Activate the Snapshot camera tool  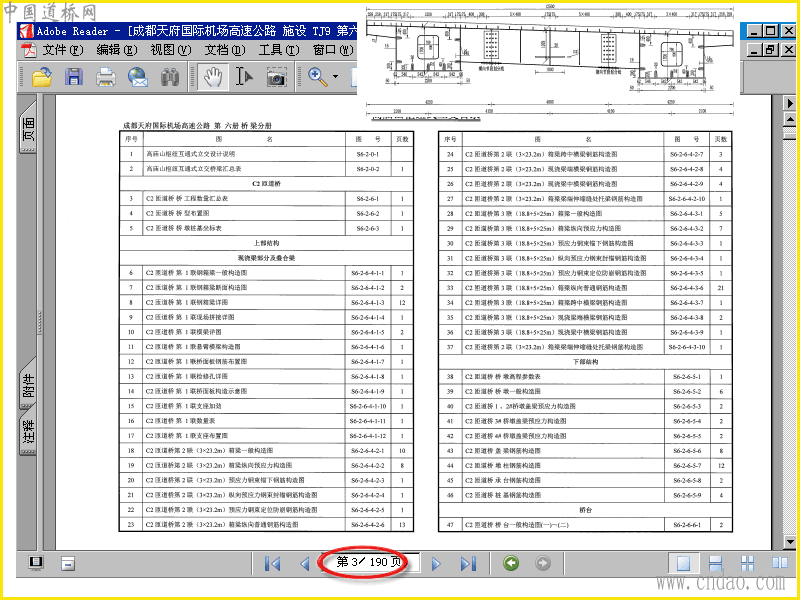[277, 77]
